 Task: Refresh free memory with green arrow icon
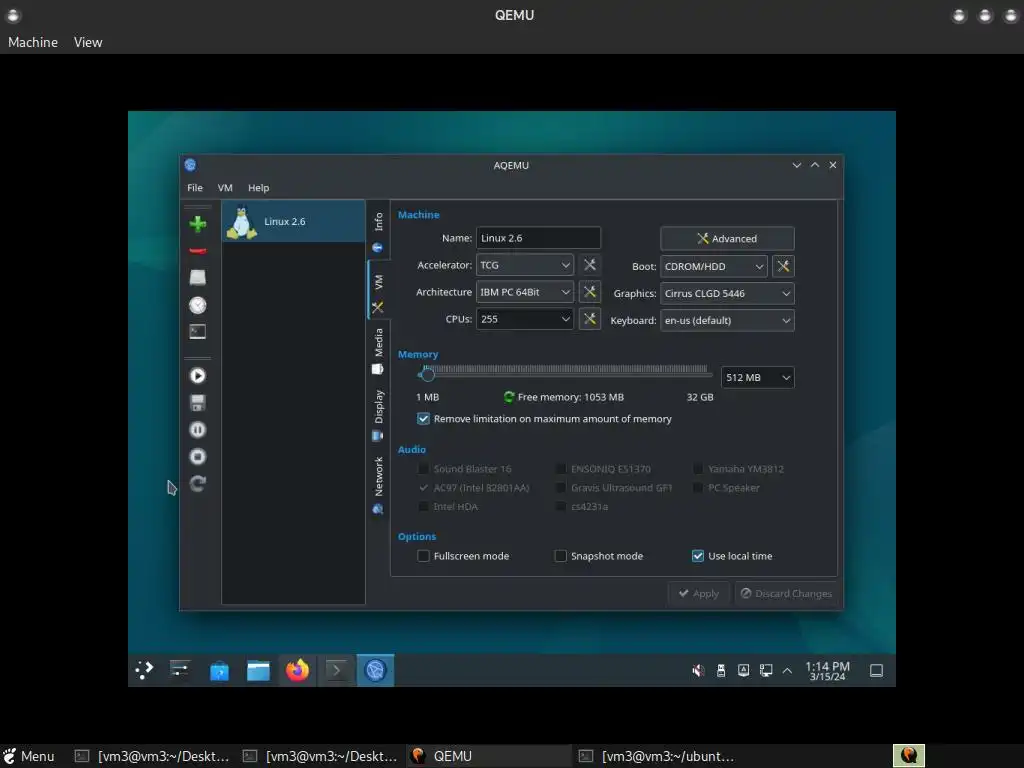[x=509, y=397]
